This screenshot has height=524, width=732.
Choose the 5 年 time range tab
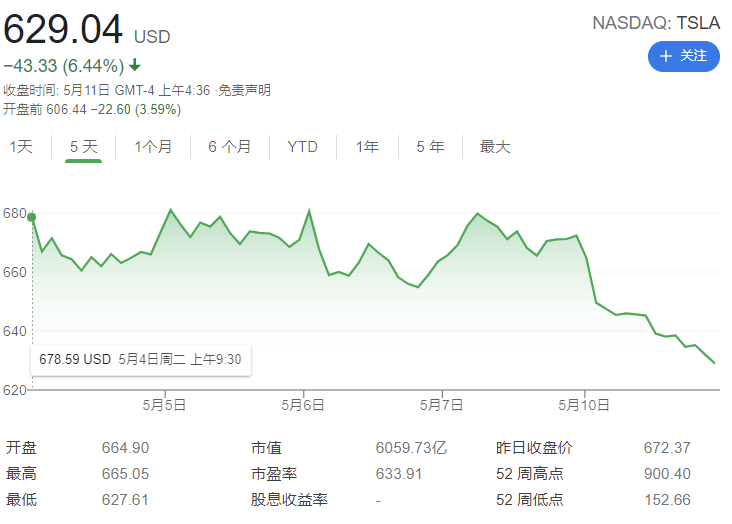pos(430,147)
